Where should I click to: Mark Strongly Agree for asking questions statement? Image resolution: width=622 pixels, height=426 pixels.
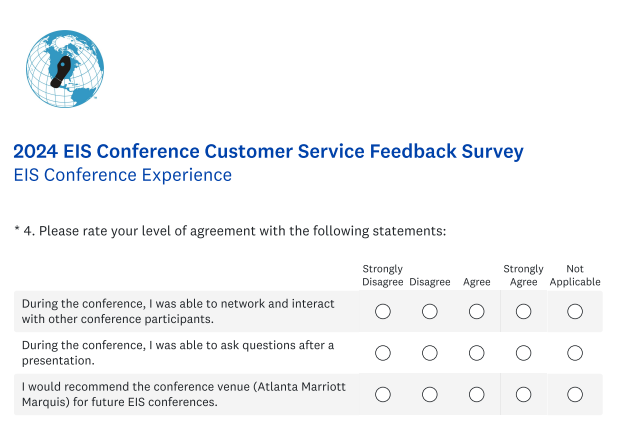(523, 353)
